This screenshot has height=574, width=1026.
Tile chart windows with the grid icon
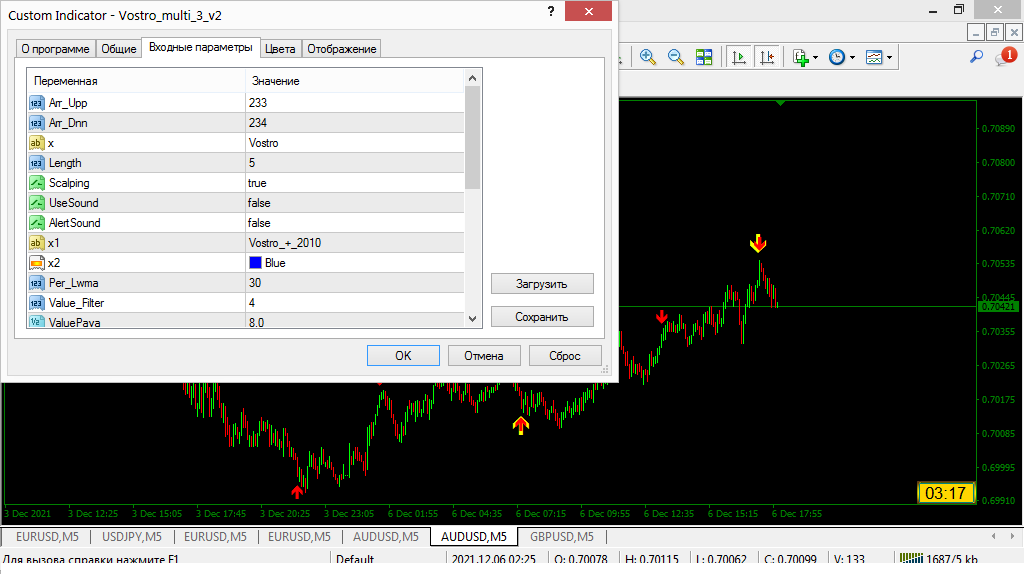coord(704,57)
